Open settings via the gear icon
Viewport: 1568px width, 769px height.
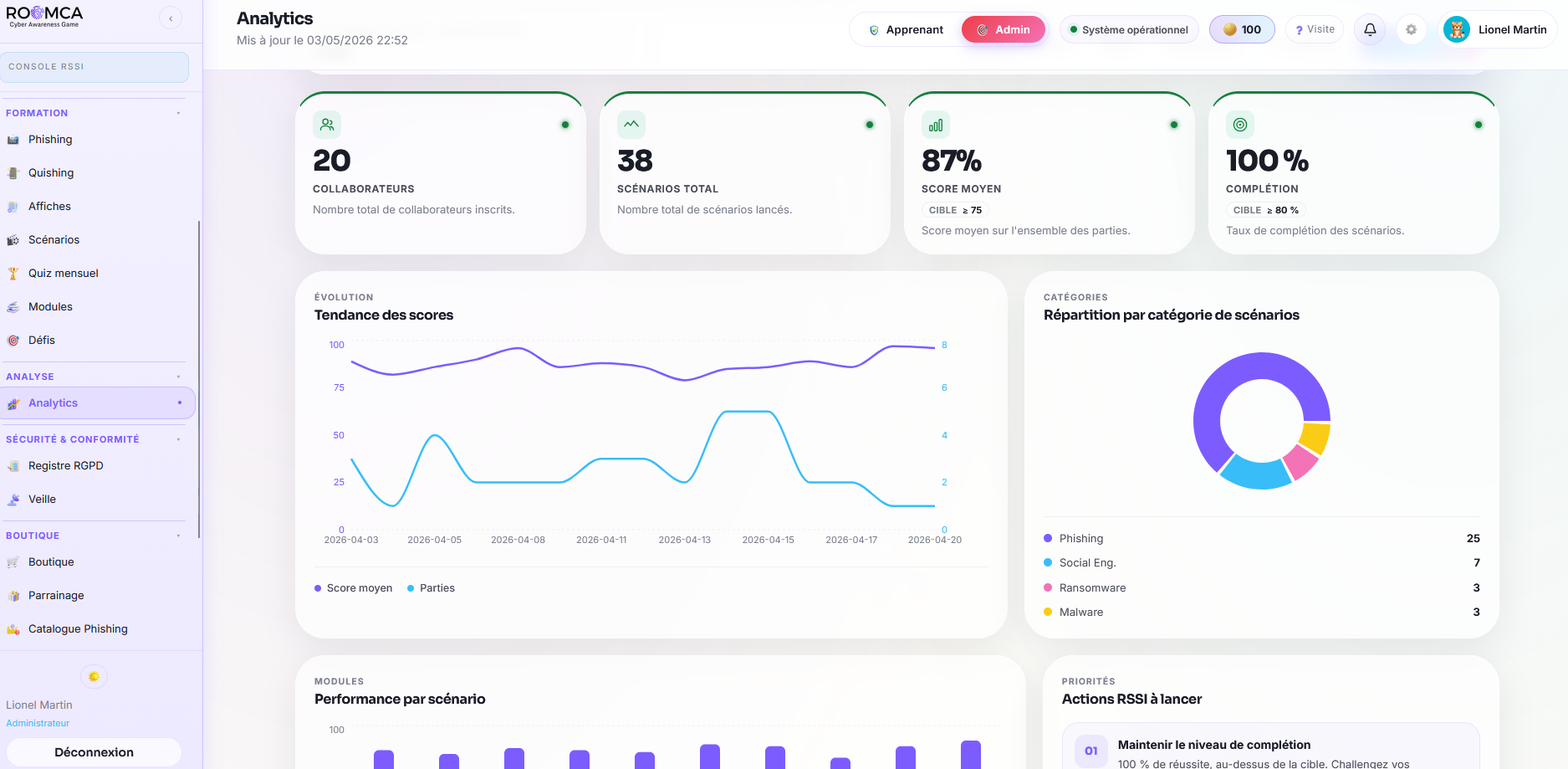1411,29
